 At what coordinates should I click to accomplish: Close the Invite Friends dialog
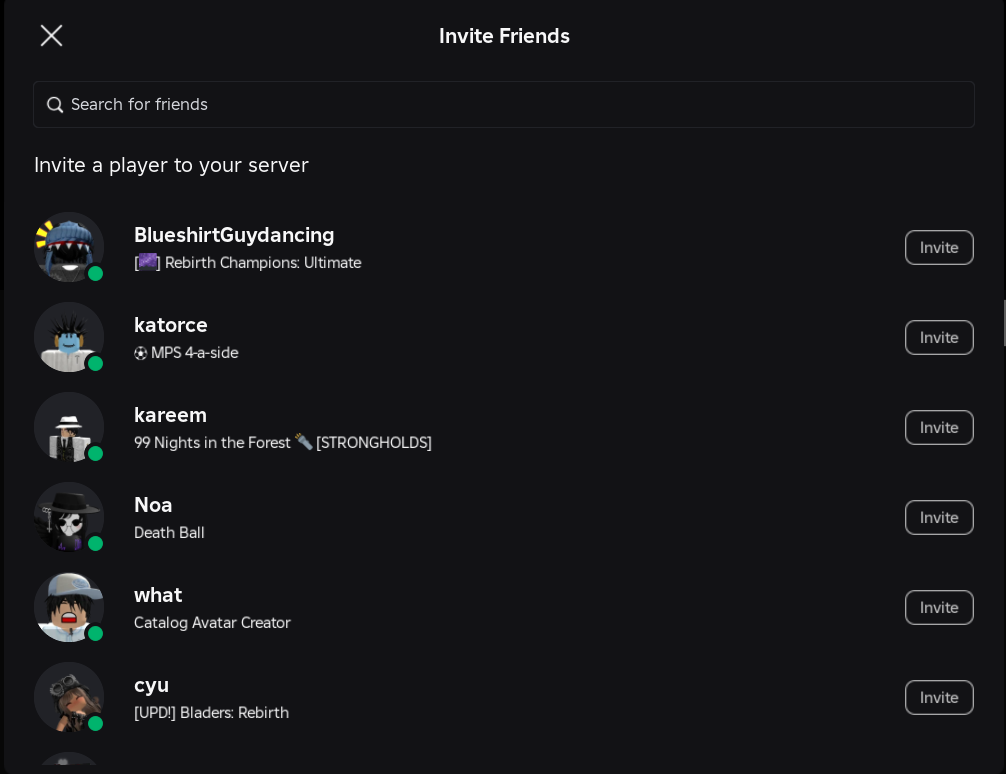51,36
